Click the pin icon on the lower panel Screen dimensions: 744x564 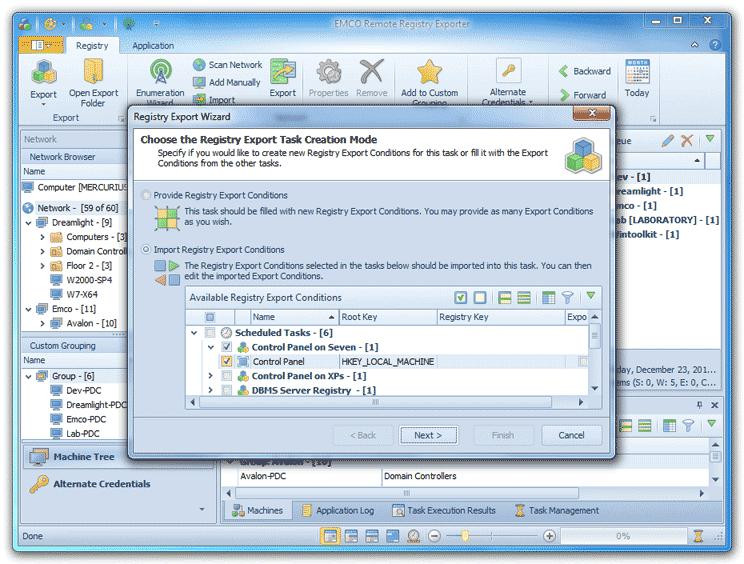click(699, 405)
